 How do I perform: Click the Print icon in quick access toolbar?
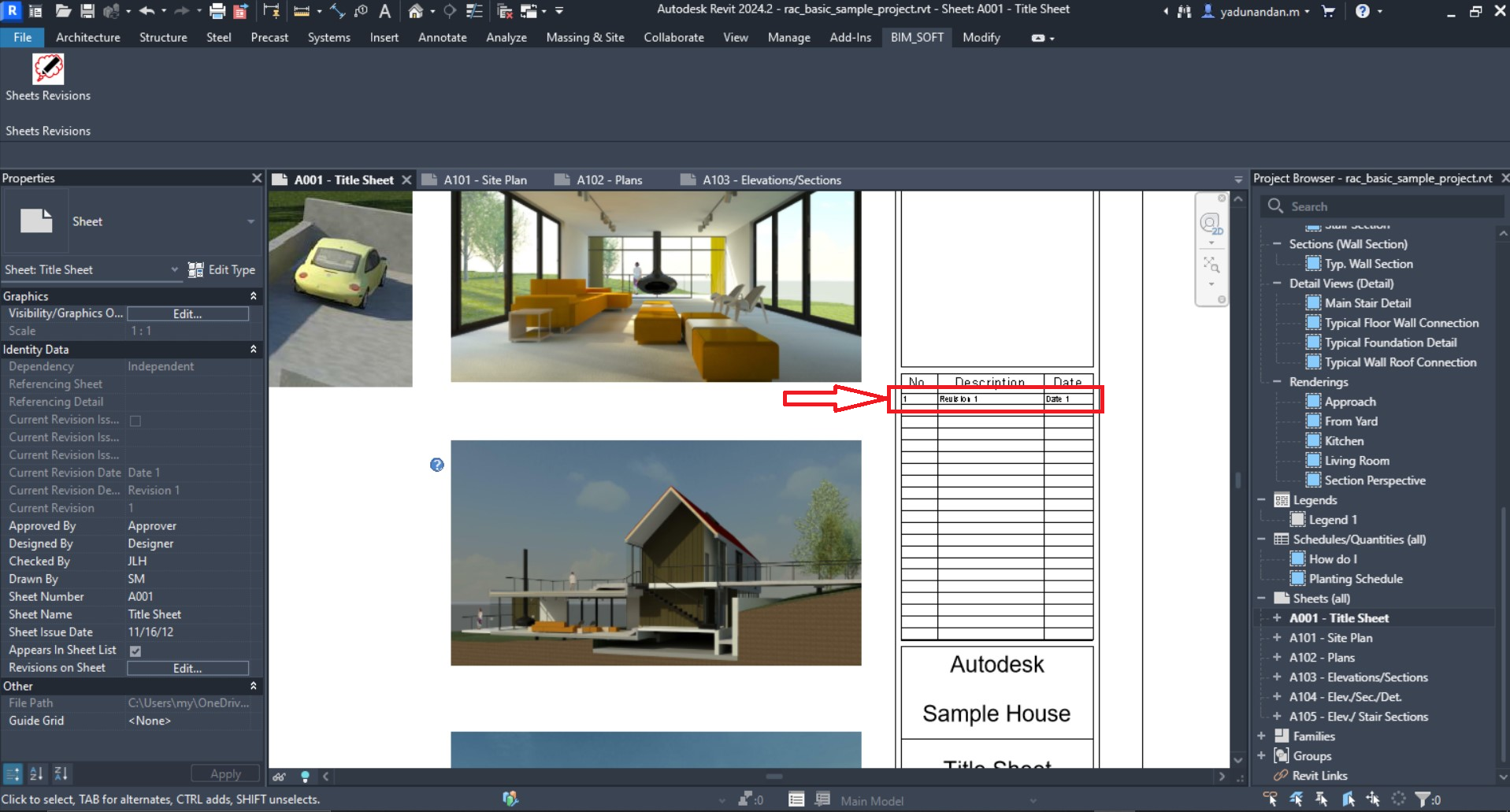click(217, 11)
